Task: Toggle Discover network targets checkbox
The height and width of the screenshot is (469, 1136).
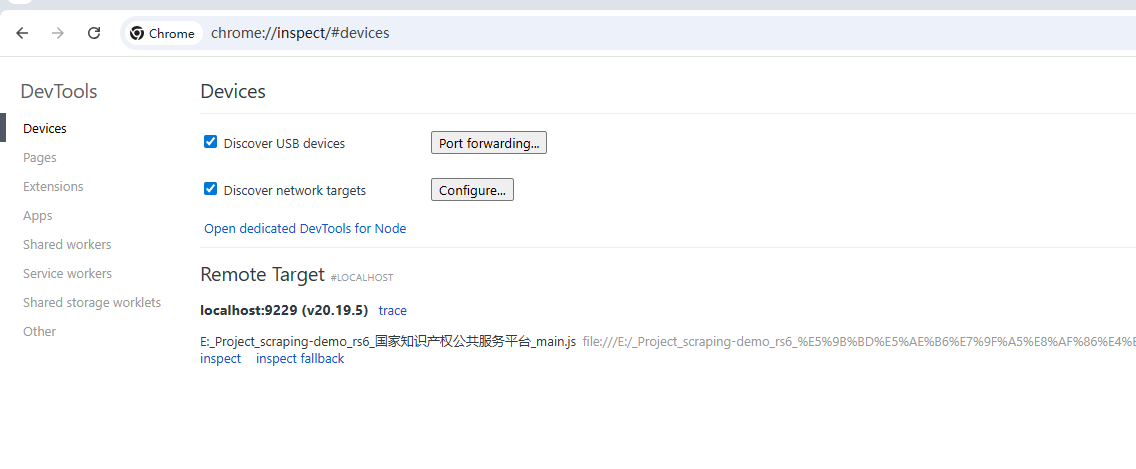Action: [x=211, y=189]
